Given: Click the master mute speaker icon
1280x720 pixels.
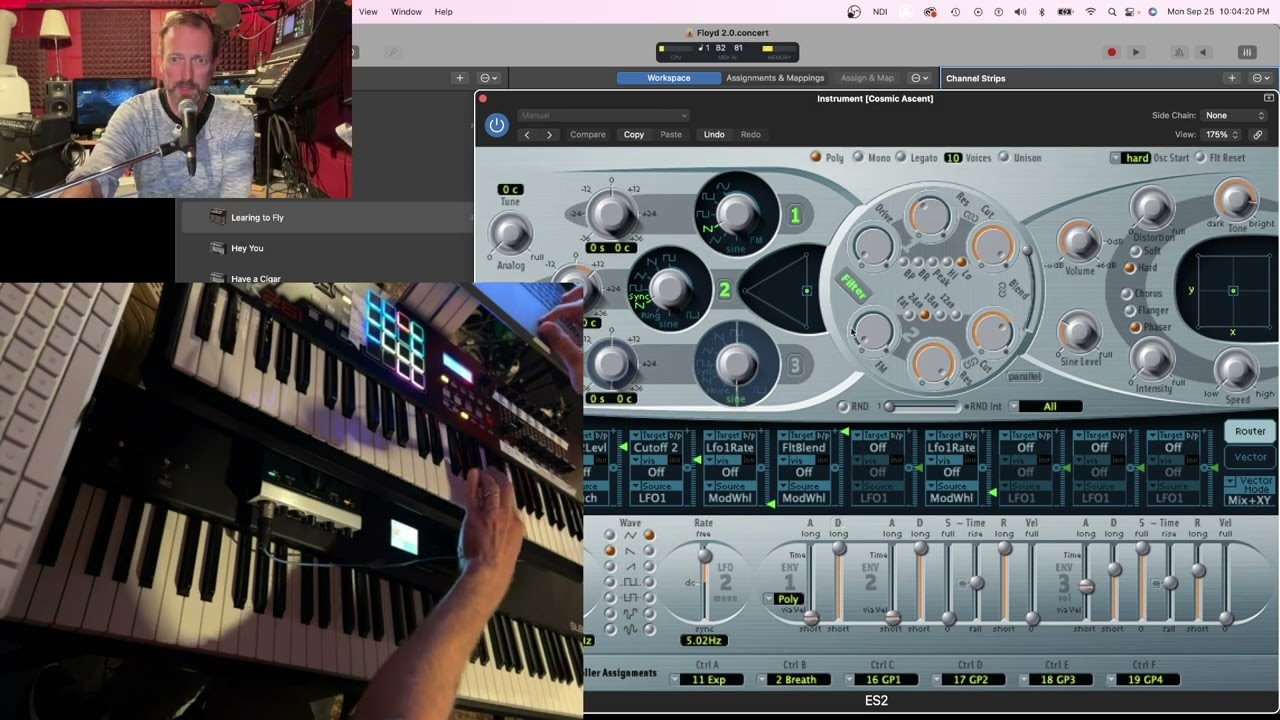Looking at the screenshot, I should 1203,52.
